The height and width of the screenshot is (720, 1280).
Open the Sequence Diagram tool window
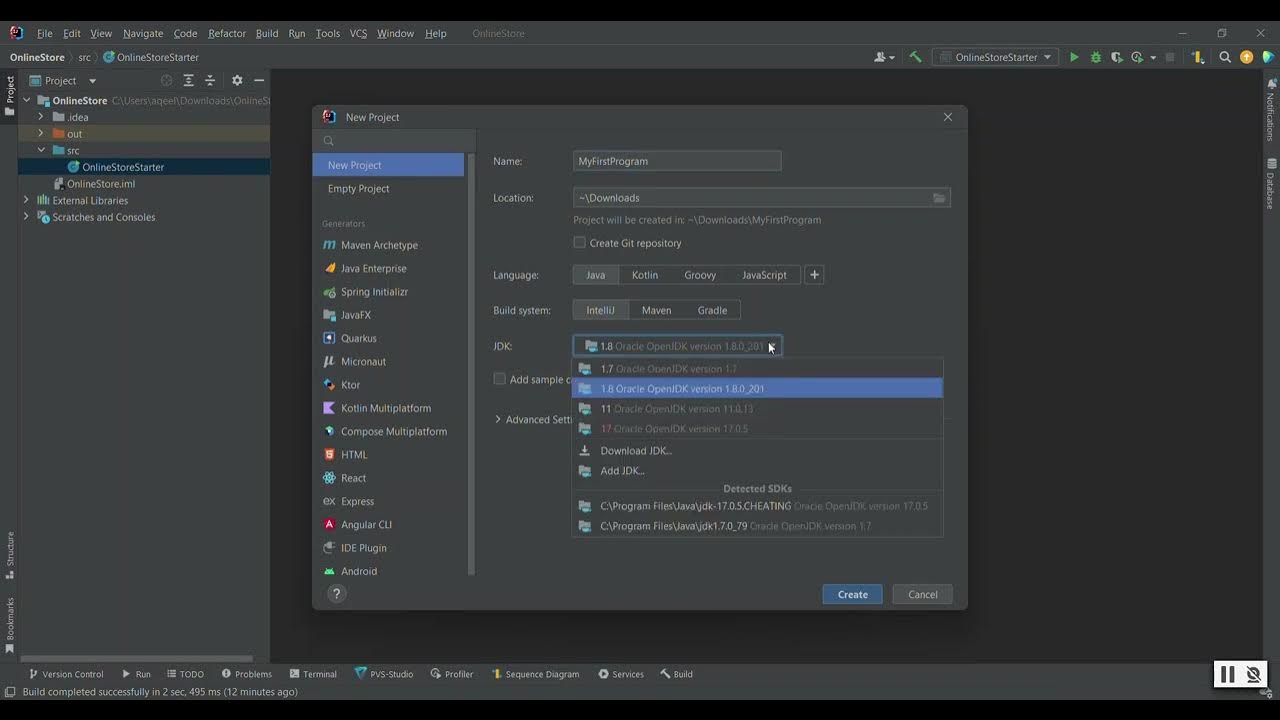click(535, 674)
